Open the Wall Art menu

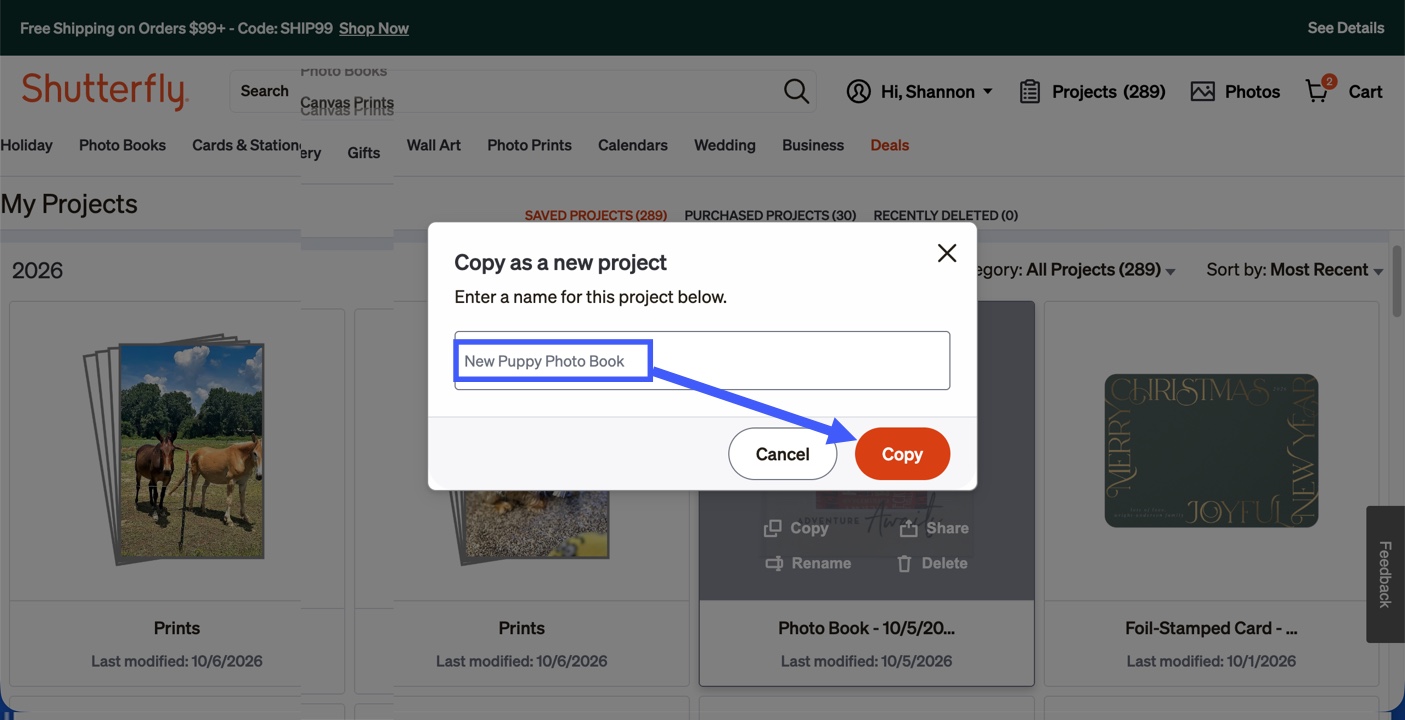434,145
